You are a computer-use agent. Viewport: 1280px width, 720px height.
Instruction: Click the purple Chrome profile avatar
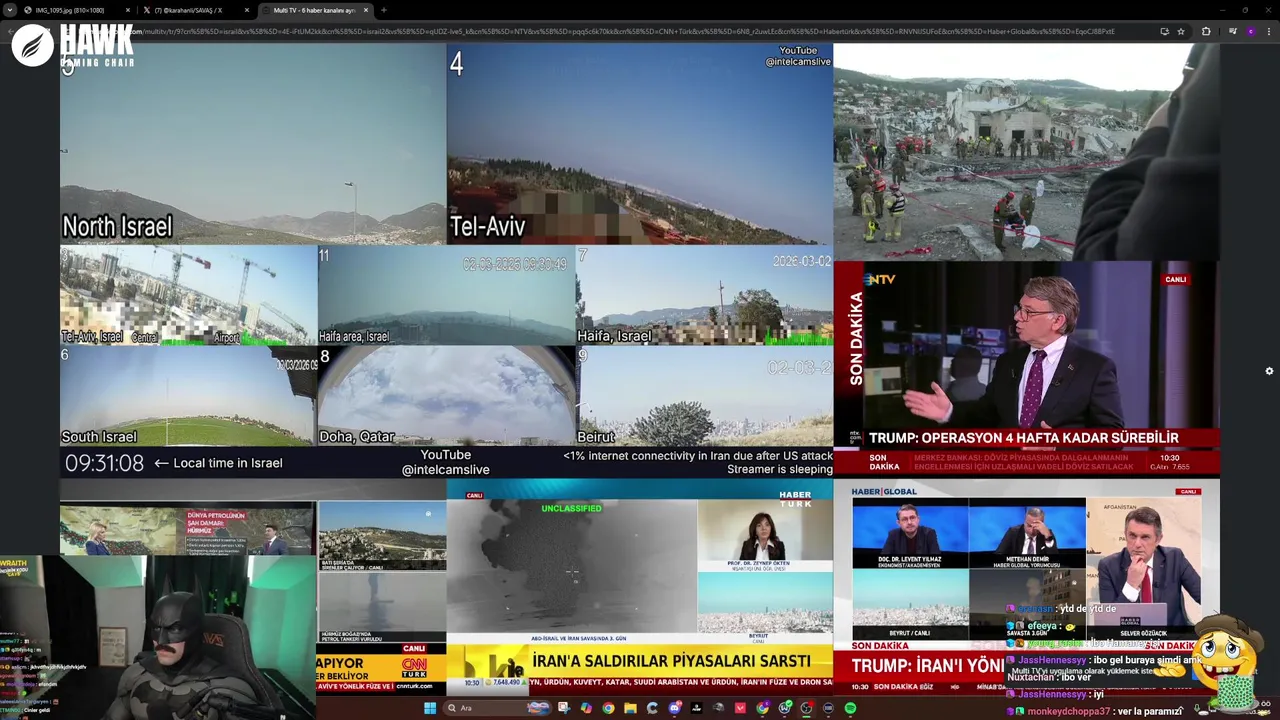(x=1250, y=31)
